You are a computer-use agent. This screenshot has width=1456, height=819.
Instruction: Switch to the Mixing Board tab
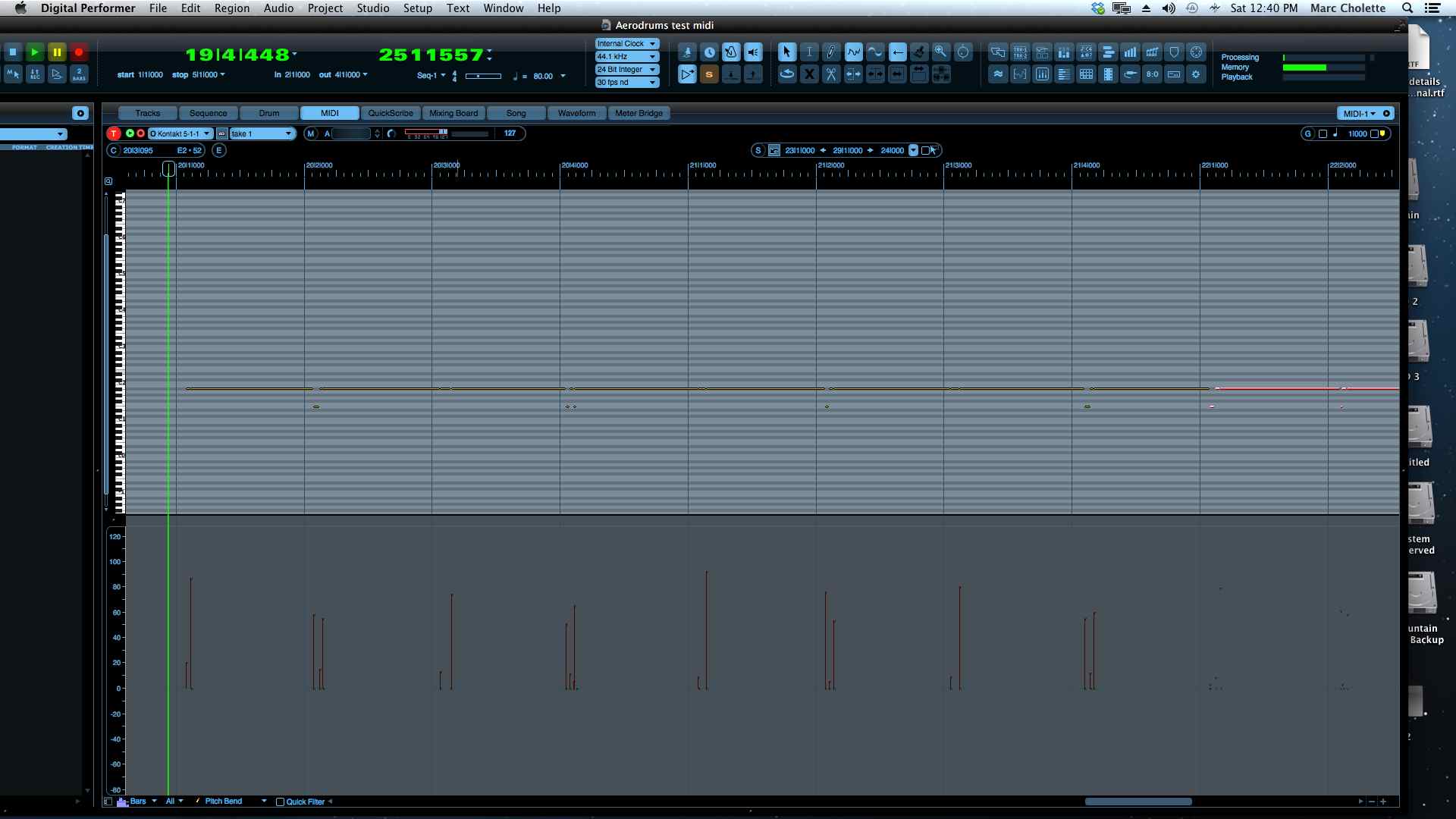pos(453,113)
